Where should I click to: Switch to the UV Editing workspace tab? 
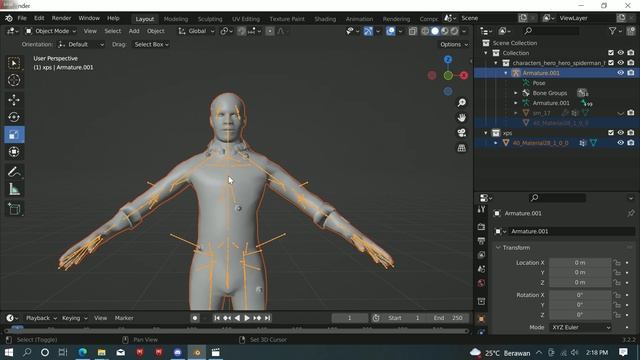point(246,19)
